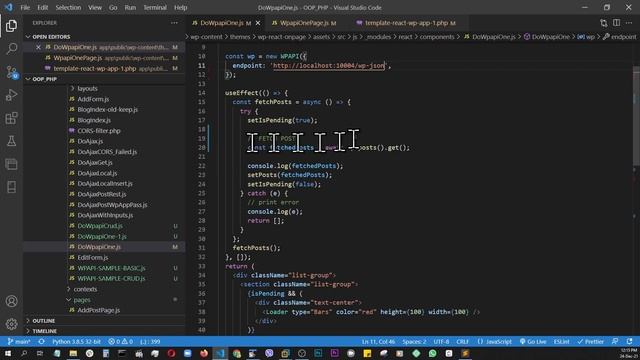Click synchronize changes icon in status bar
Viewport: 640px width, 360px height.
click(41, 342)
